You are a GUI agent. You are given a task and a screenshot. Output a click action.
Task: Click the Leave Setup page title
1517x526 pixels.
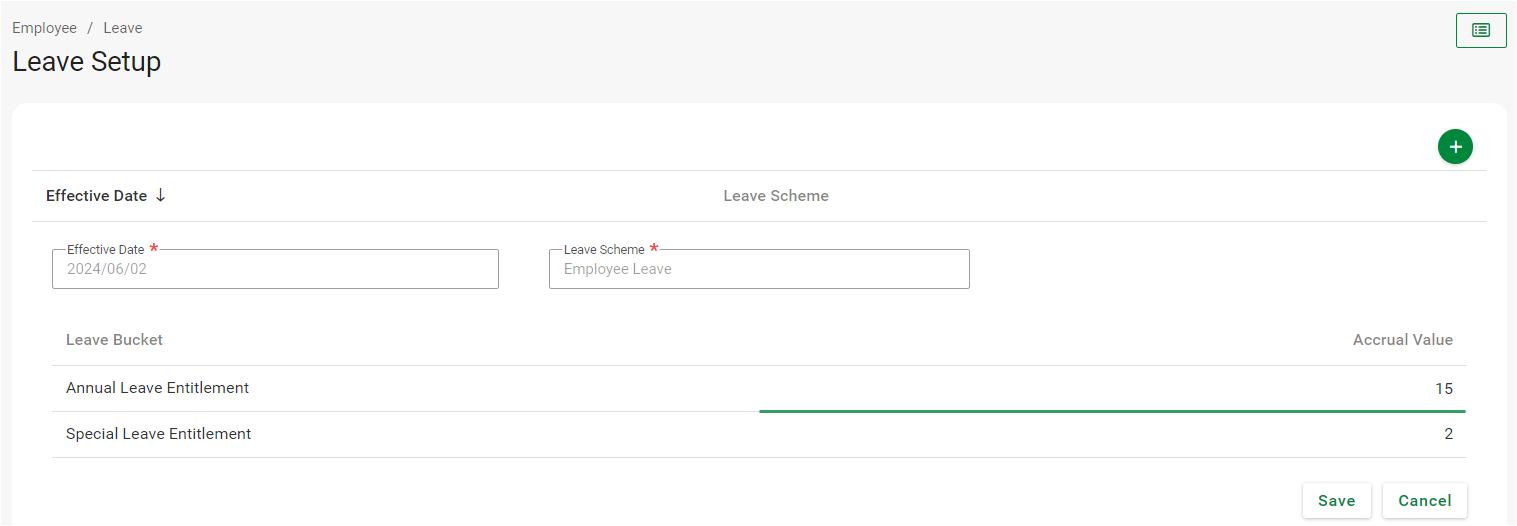pos(86,62)
